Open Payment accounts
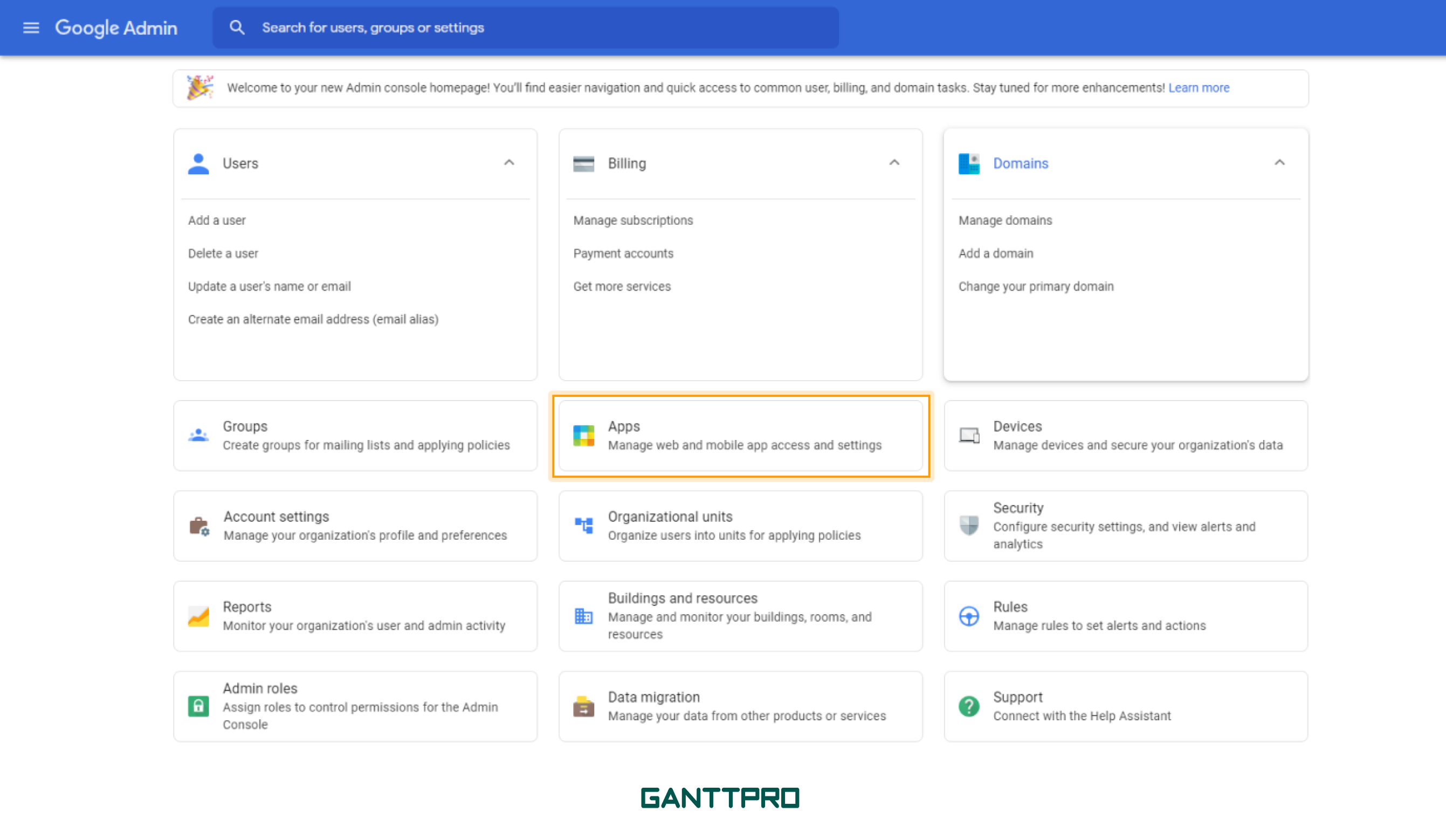This screenshot has width=1446, height=840. pyautogui.click(x=623, y=253)
